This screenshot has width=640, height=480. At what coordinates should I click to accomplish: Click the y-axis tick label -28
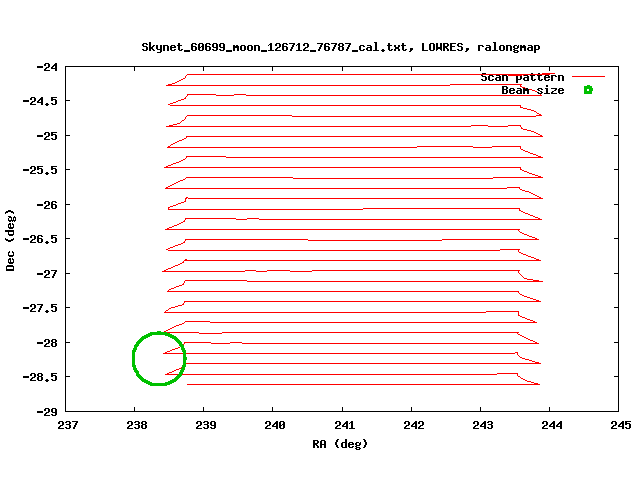(47, 343)
